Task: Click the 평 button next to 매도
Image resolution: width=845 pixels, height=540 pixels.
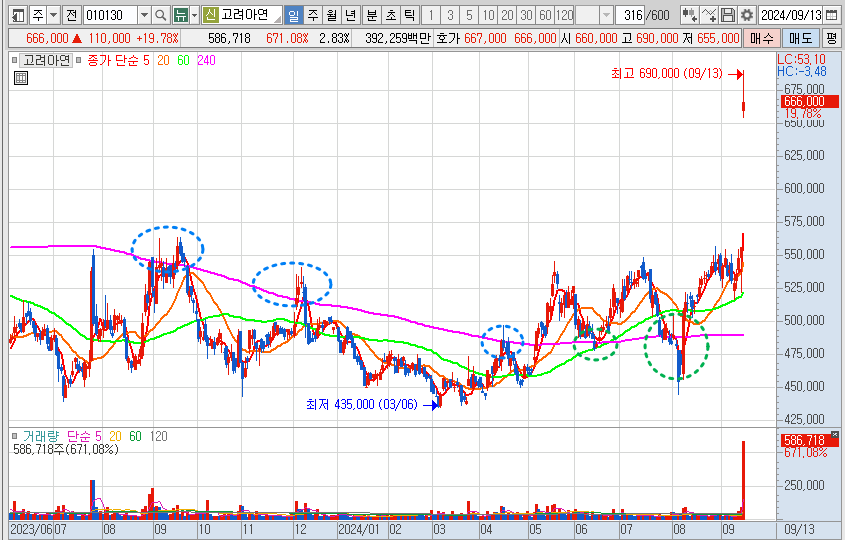Action: coord(832,38)
